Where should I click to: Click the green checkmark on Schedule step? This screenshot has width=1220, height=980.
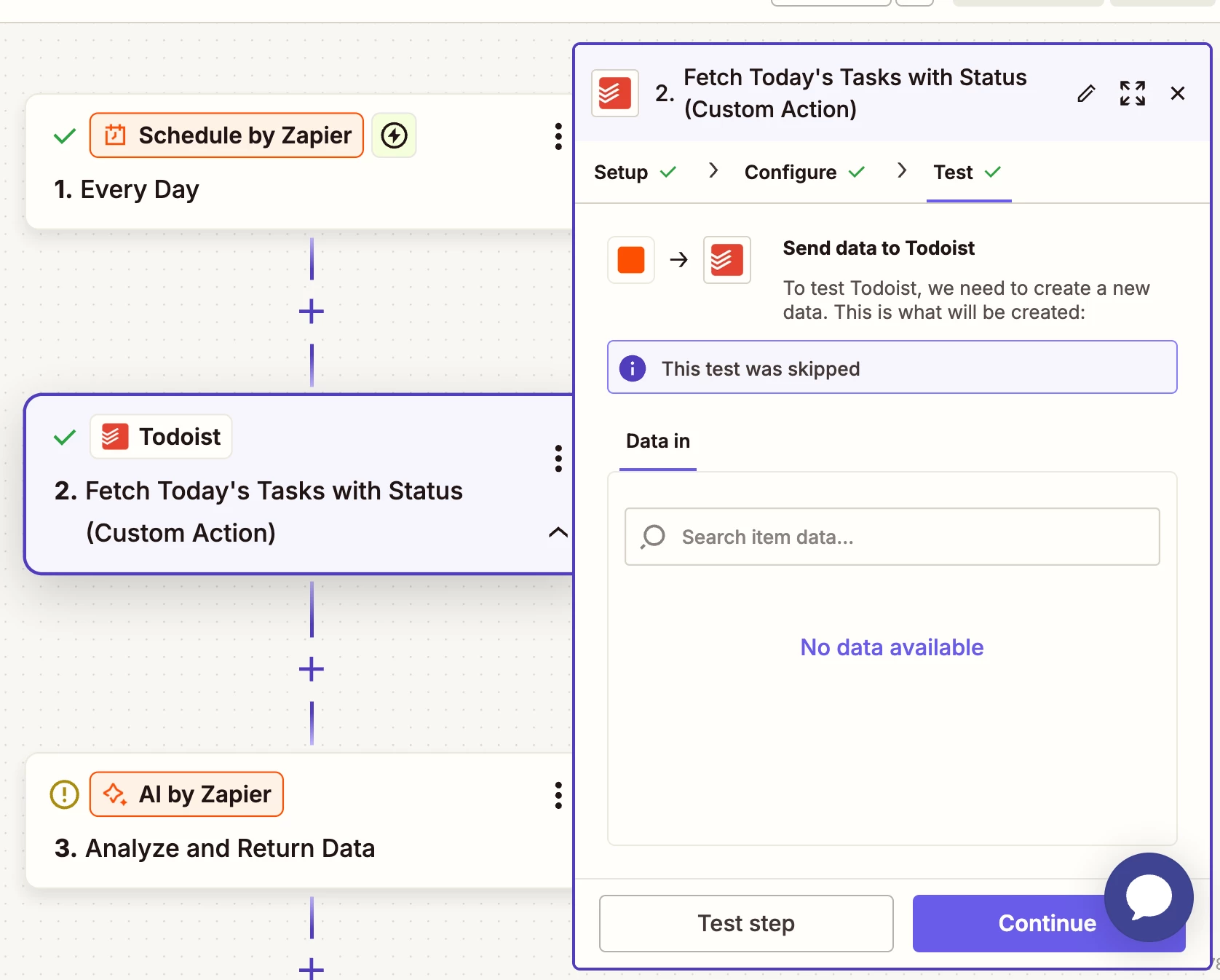coord(65,135)
